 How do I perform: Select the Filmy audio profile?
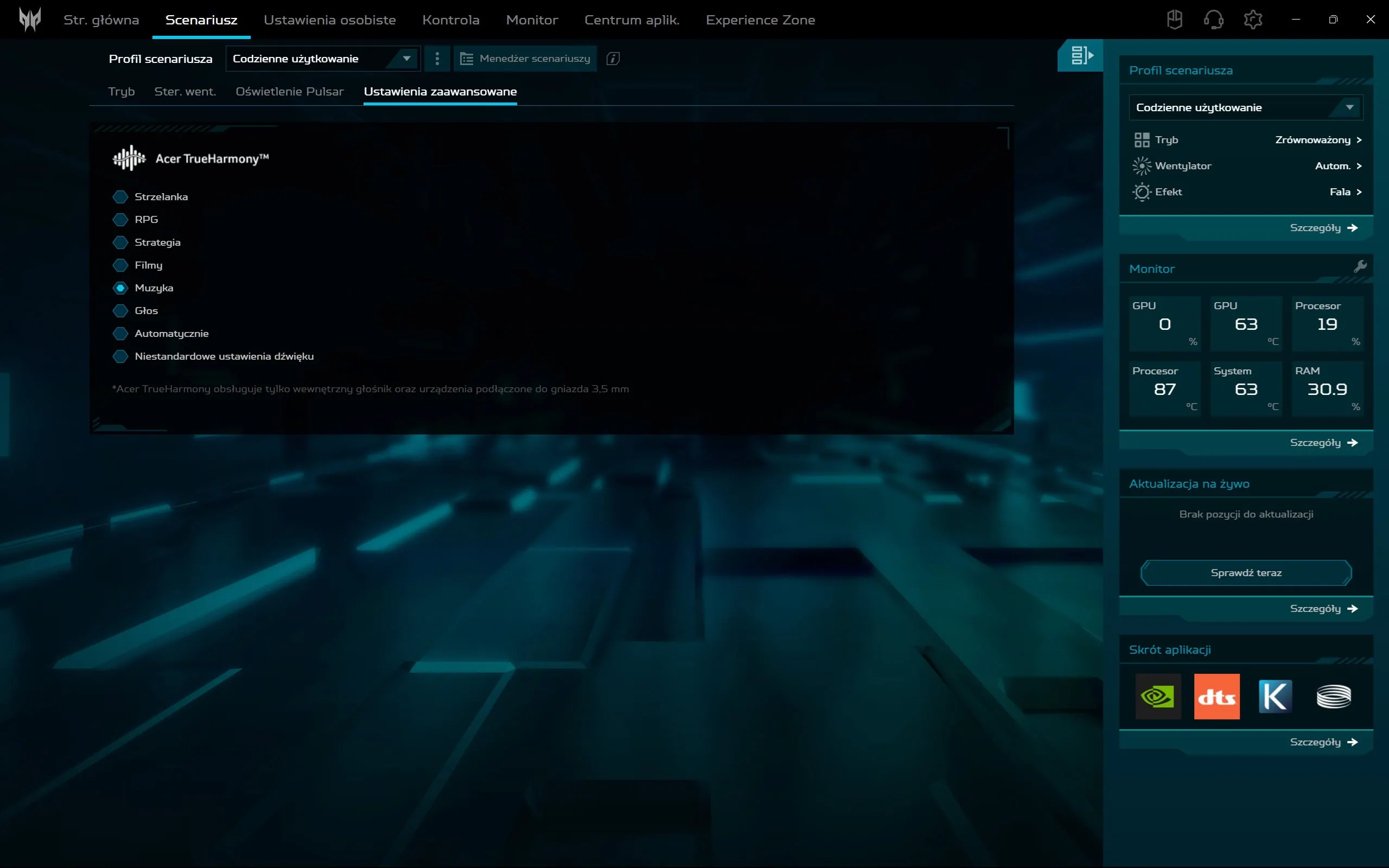121,265
